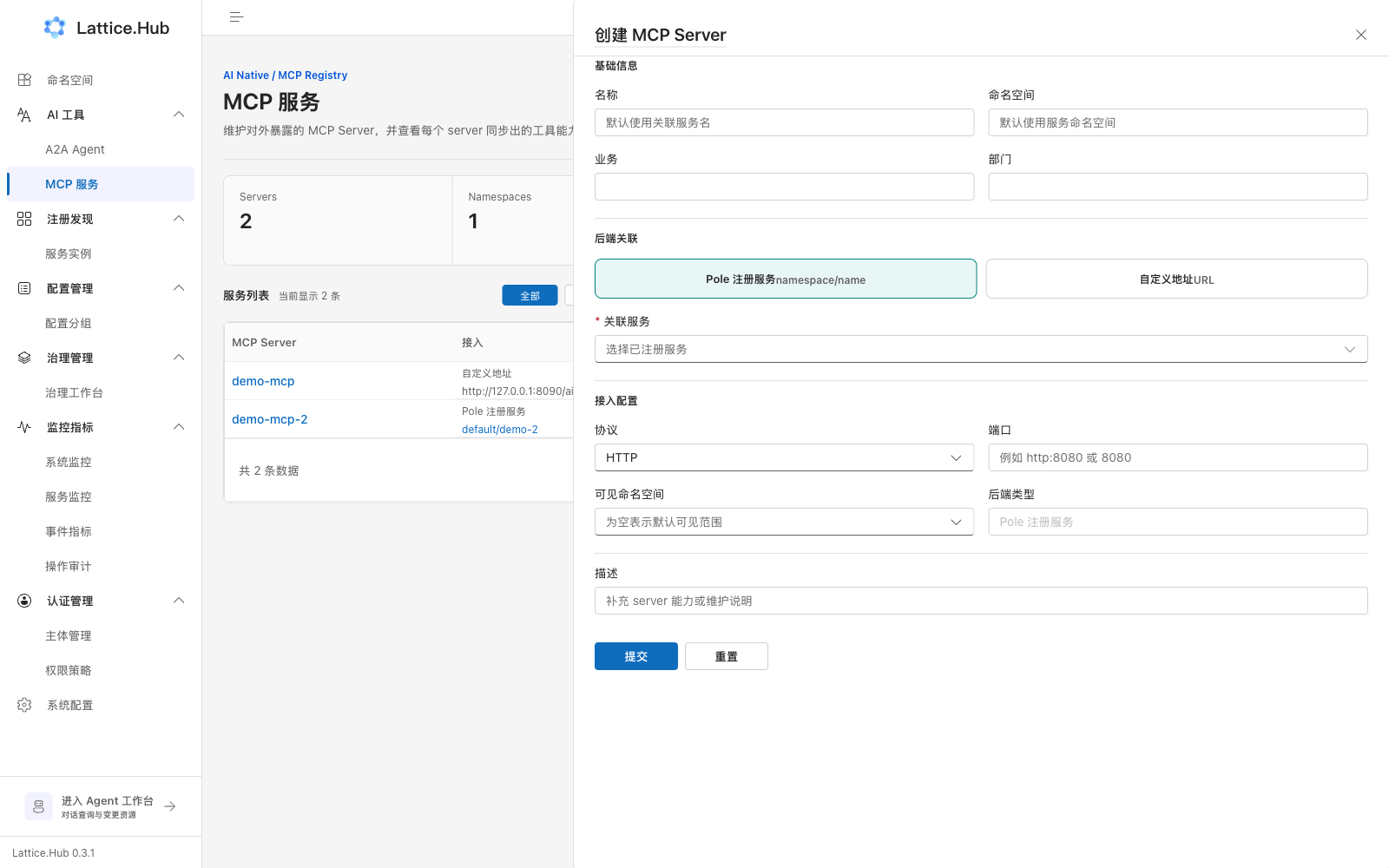The width and height of the screenshot is (1389, 868).
Task: Click the 命名空间 sidebar icon
Action: point(24,80)
